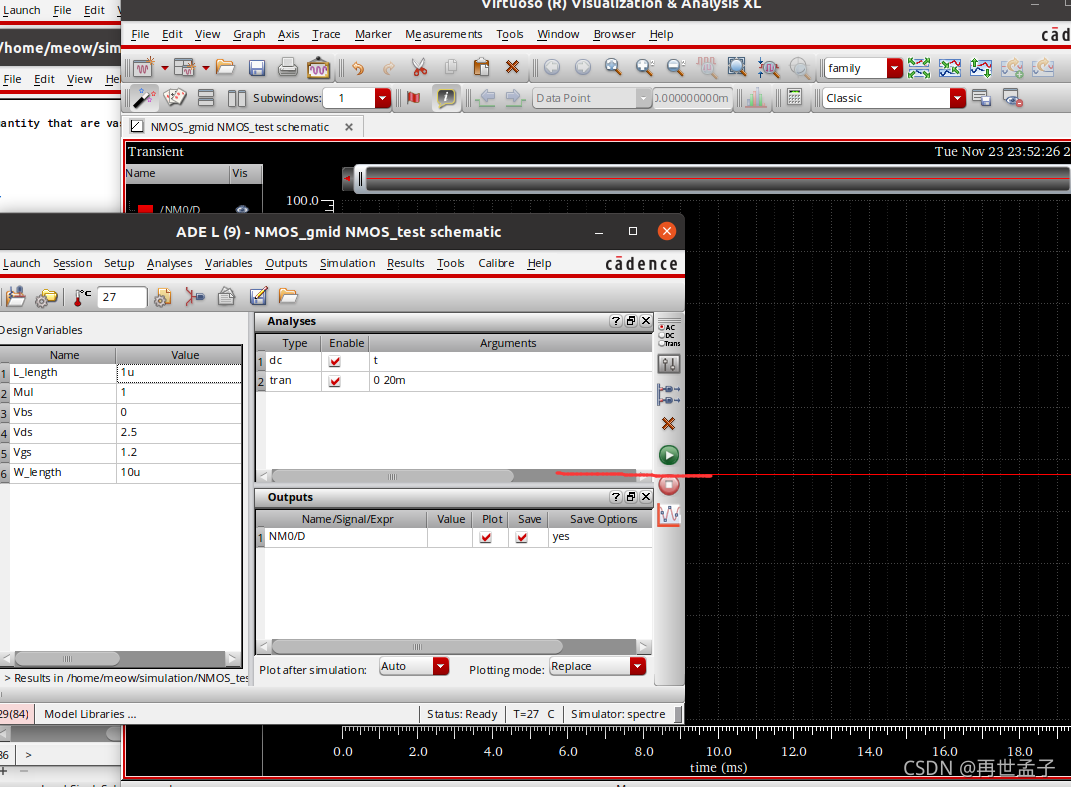Click the Analyses panel help question button

pyautogui.click(x=615, y=321)
